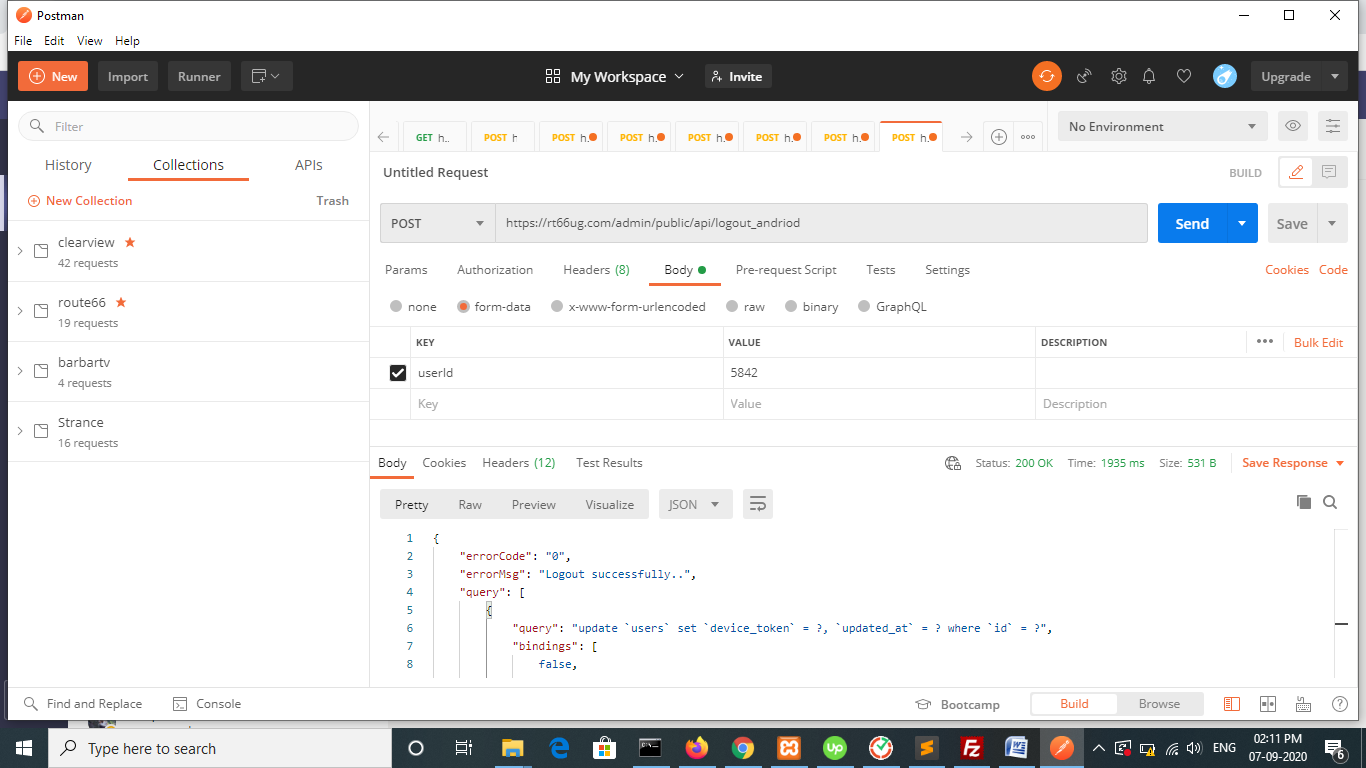The width and height of the screenshot is (1366, 768).
Task: Click the sync status icon in header
Action: [1047, 76]
